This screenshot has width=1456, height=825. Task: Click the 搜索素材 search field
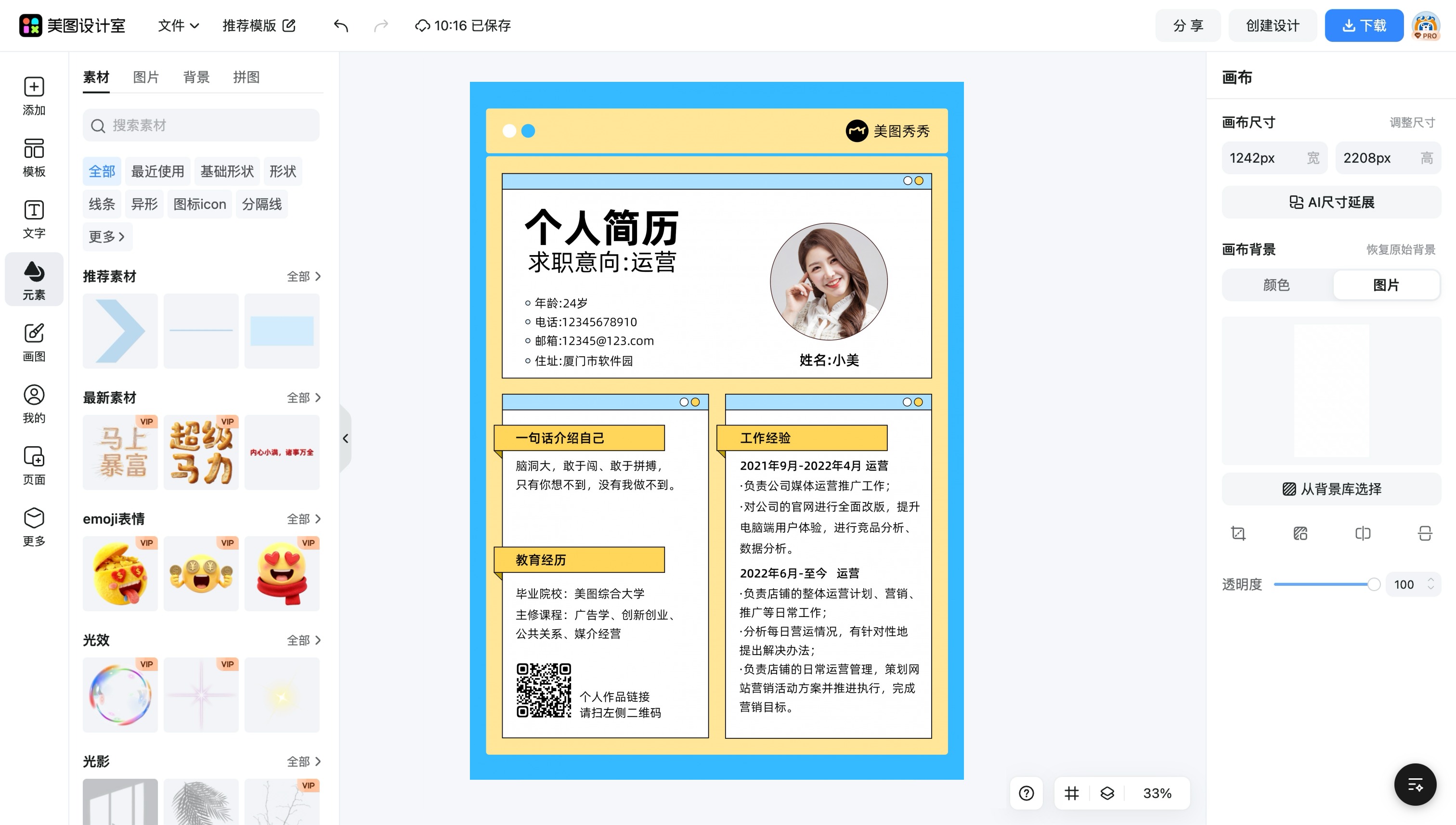pos(201,125)
